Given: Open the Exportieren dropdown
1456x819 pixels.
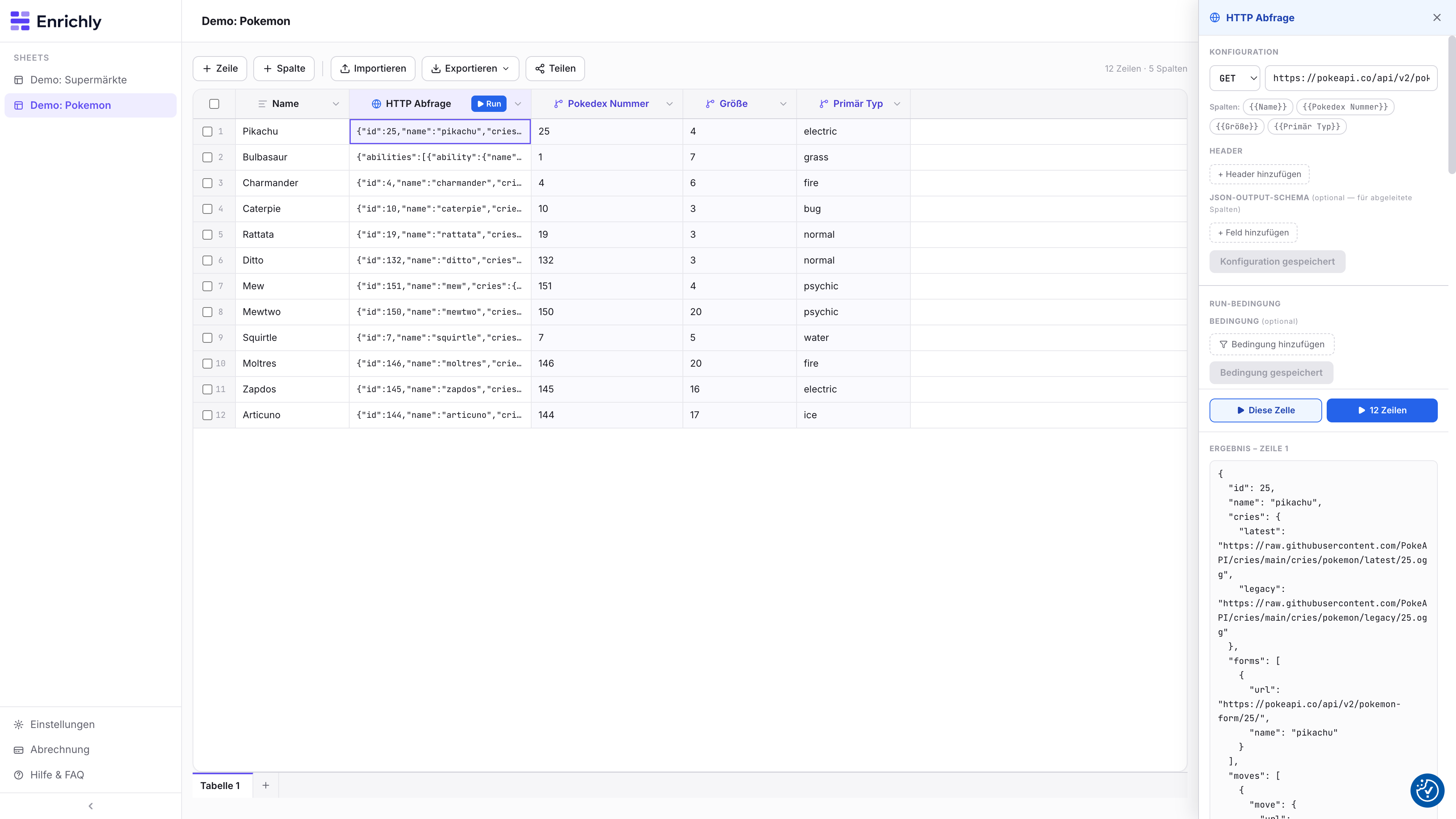Looking at the screenshot, I should pos(470,68).
